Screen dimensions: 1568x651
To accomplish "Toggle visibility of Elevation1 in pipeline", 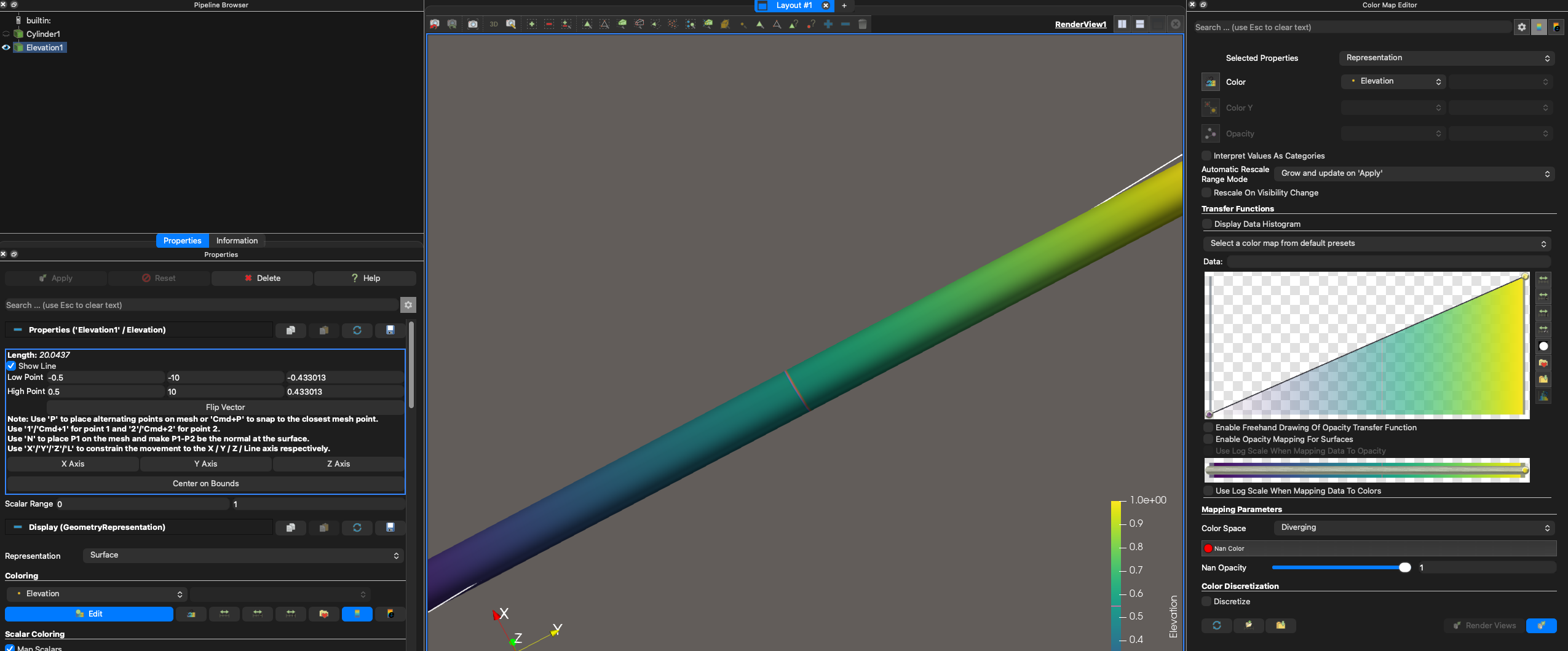I will pyautogui.click(x=6, y=47).
